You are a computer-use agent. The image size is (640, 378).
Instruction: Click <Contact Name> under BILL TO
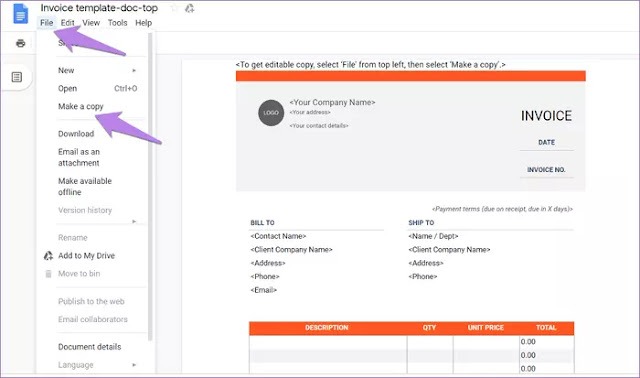pyautogui.click(x=278, y=236)
